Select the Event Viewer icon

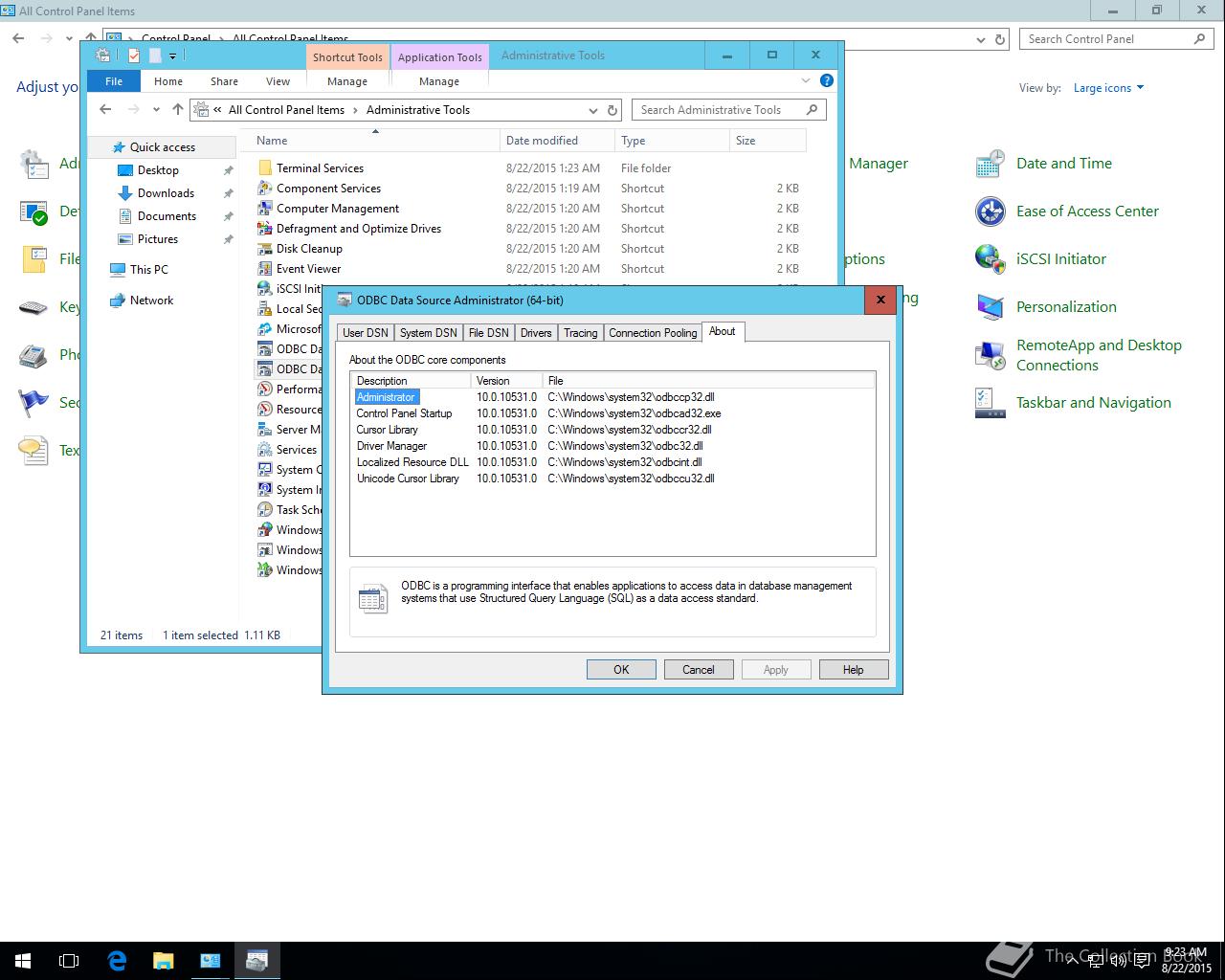[265, 269]
